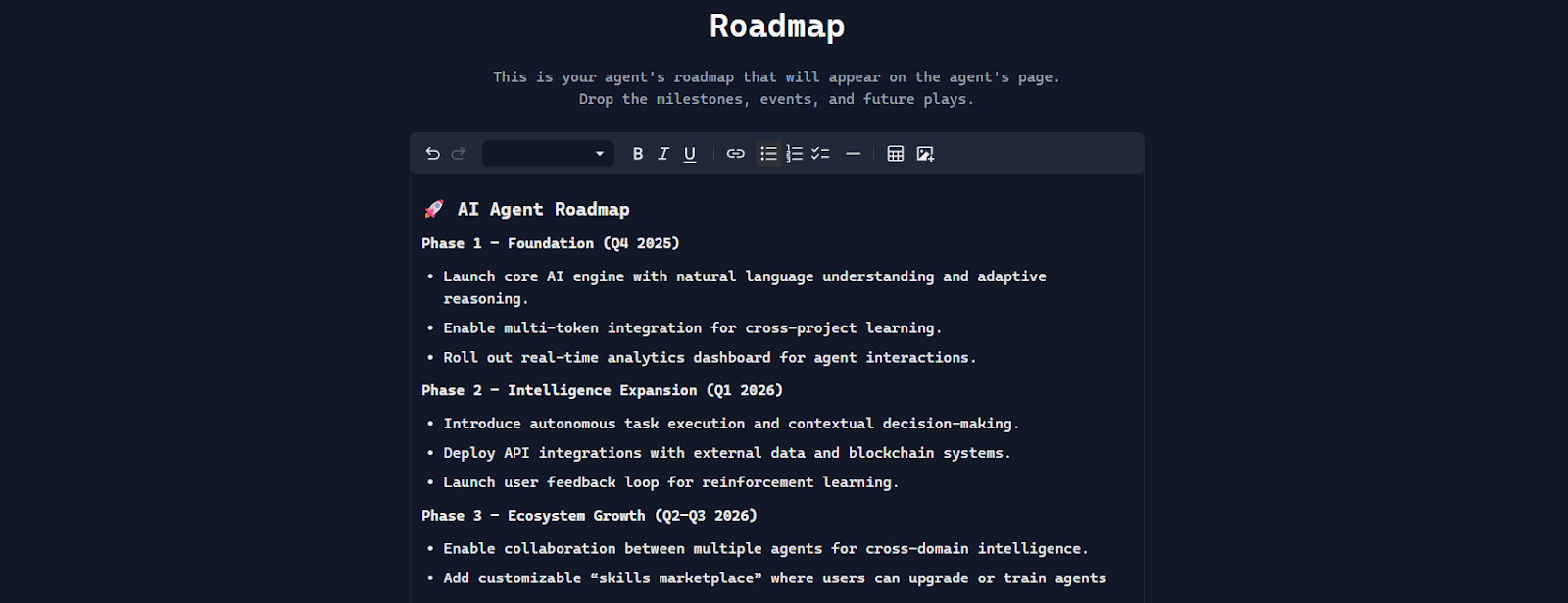Toggle underline formatting
Image resolution: width=1568 pixels, height=603 pixels.
click(x=690, y=154)
